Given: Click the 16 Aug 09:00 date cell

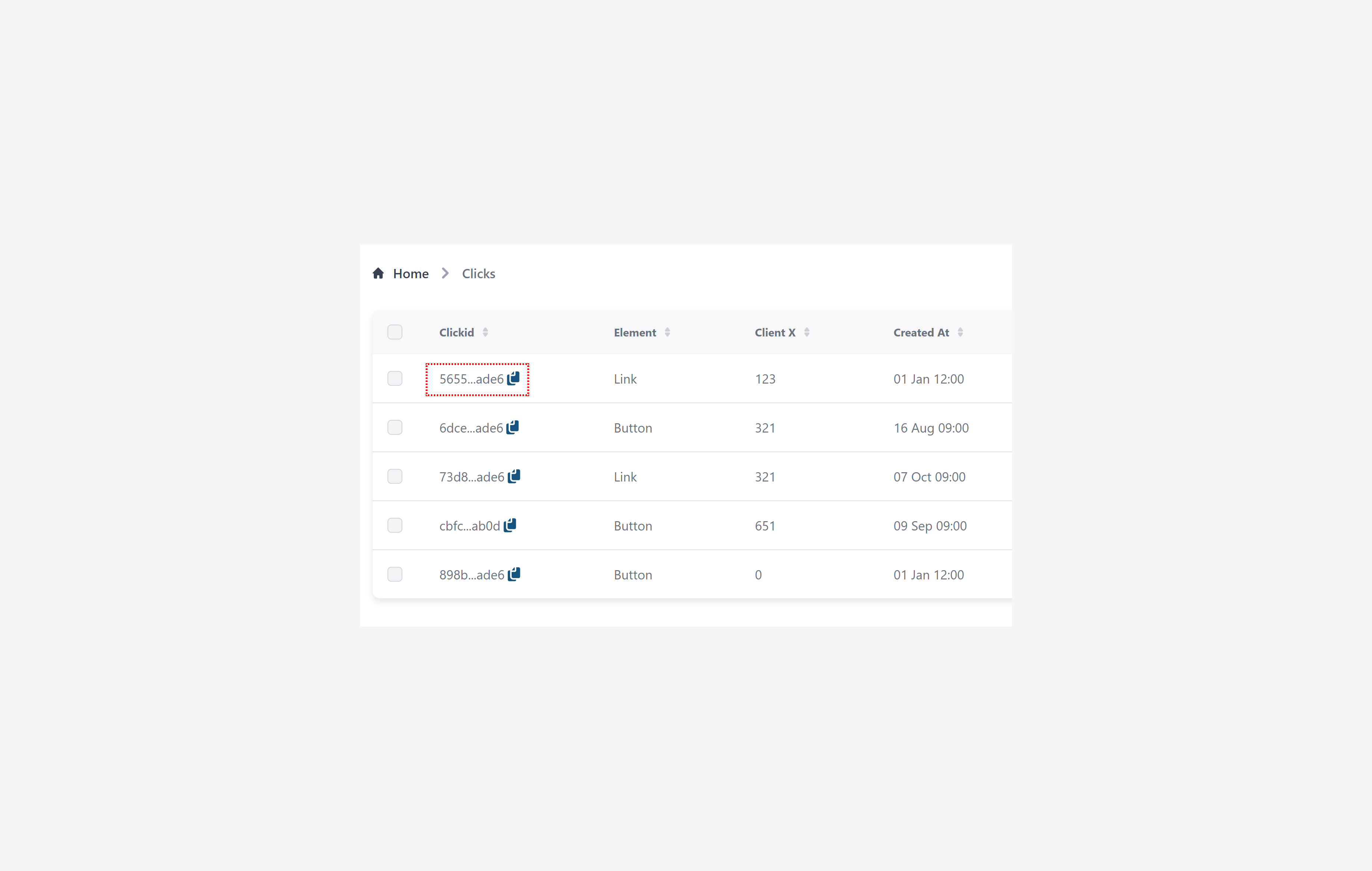Looking at the screenshot, I should coord(931,428).
